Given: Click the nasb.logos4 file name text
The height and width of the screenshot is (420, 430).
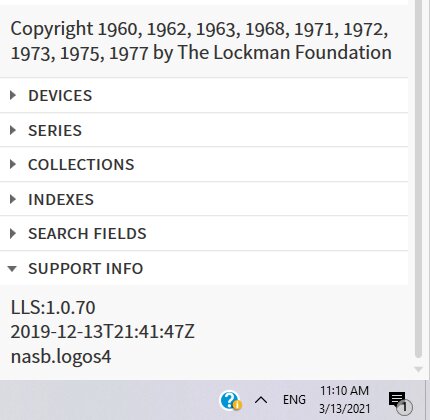Looking at the screenshot, I should (61, 357).
